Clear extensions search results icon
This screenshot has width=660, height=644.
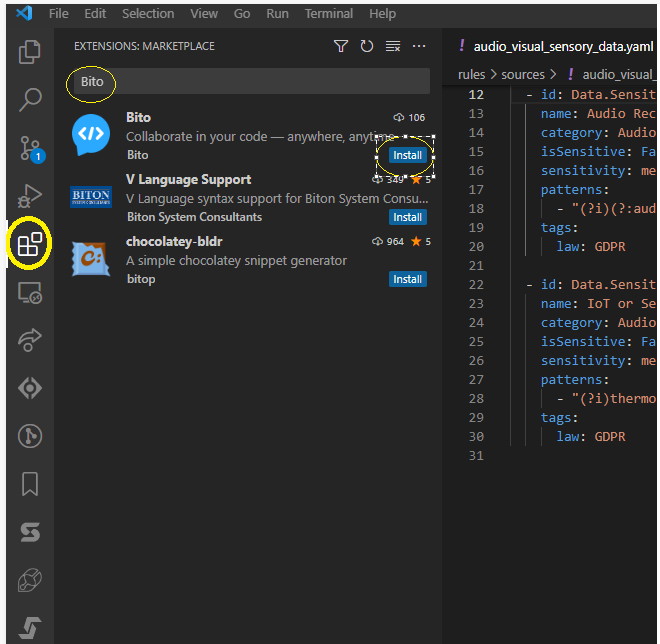pyautogui.click(x=393, y=46)
